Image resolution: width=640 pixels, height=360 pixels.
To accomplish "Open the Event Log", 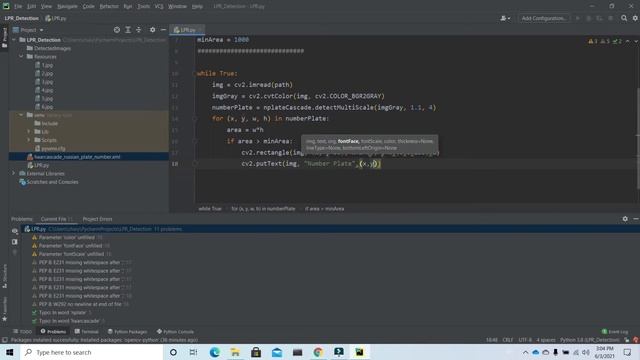I will (615, 331).
